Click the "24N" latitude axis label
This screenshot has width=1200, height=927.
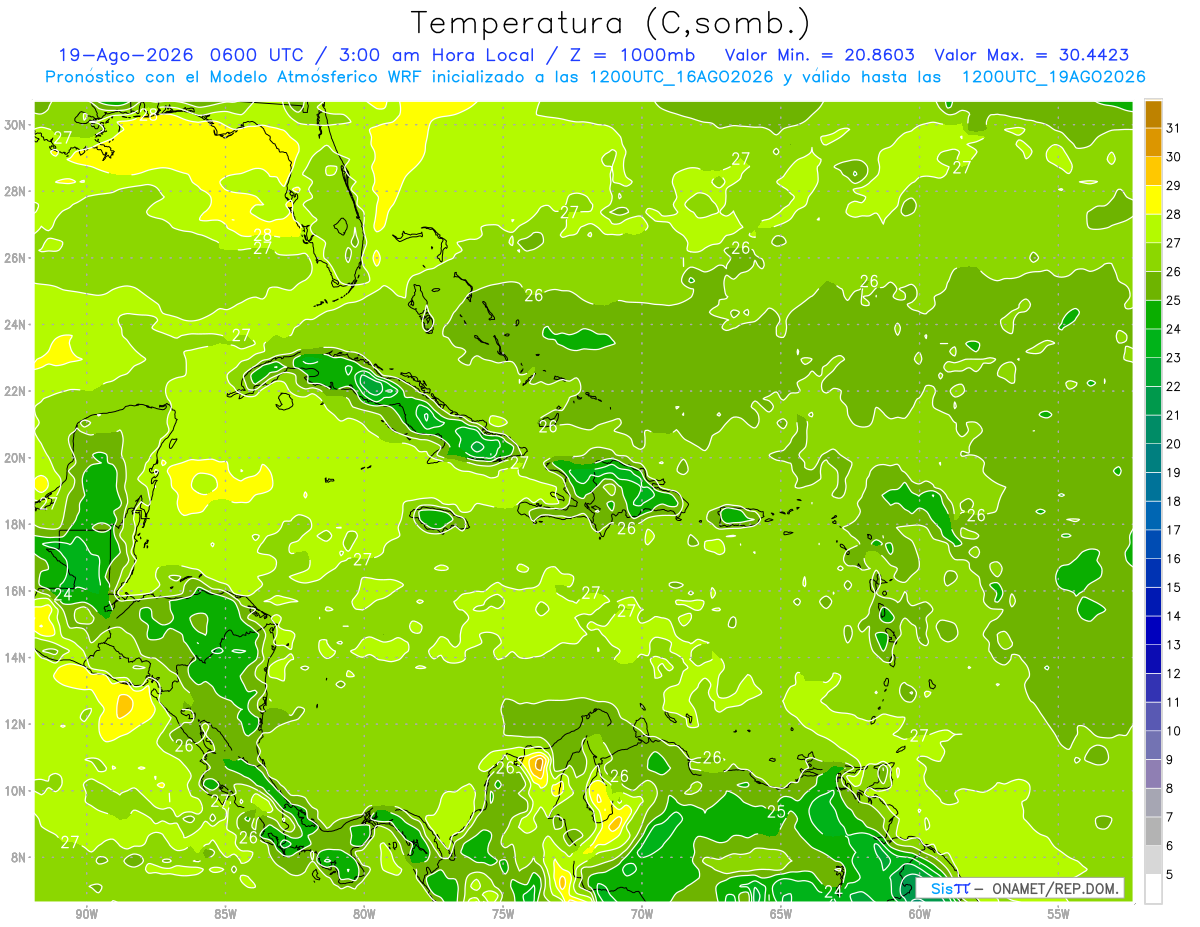[16, 325]
